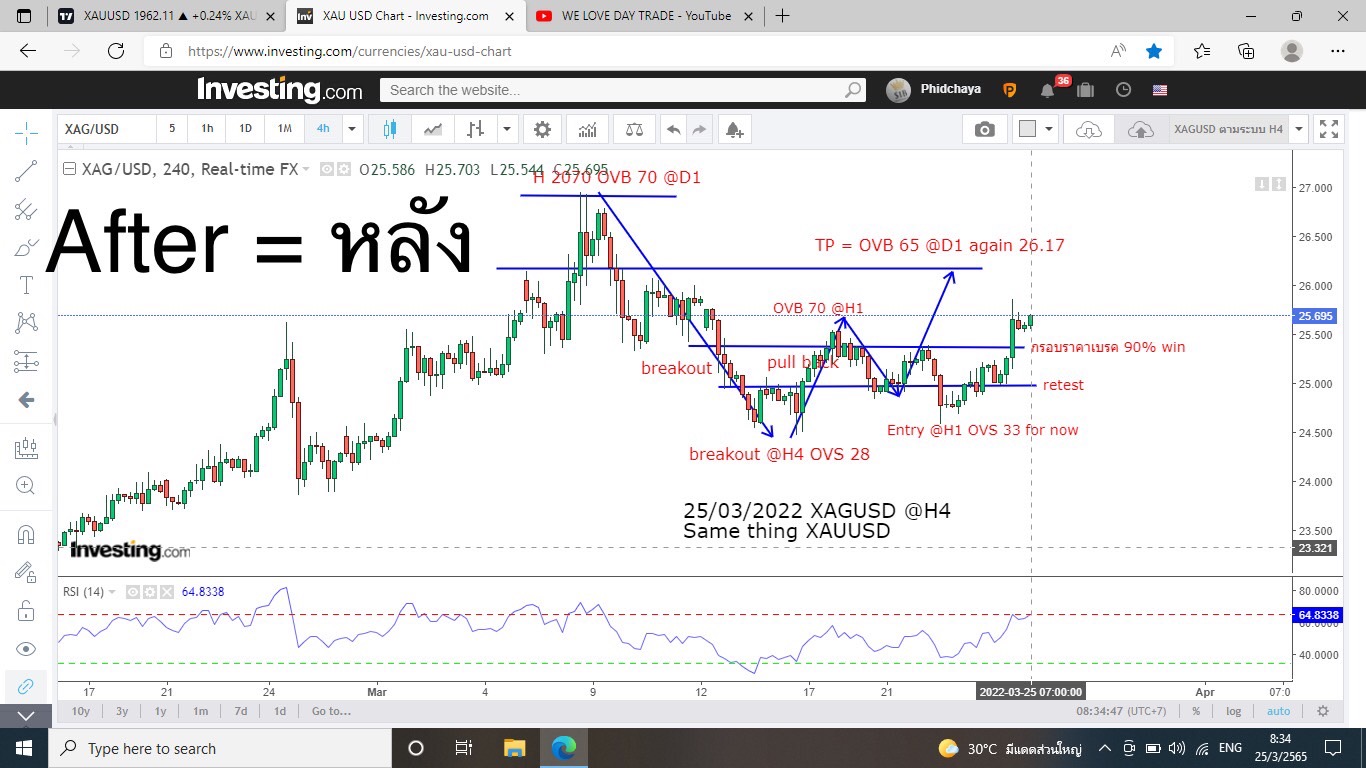Switch to the 5 minute interval

click(x=172, y=129)
